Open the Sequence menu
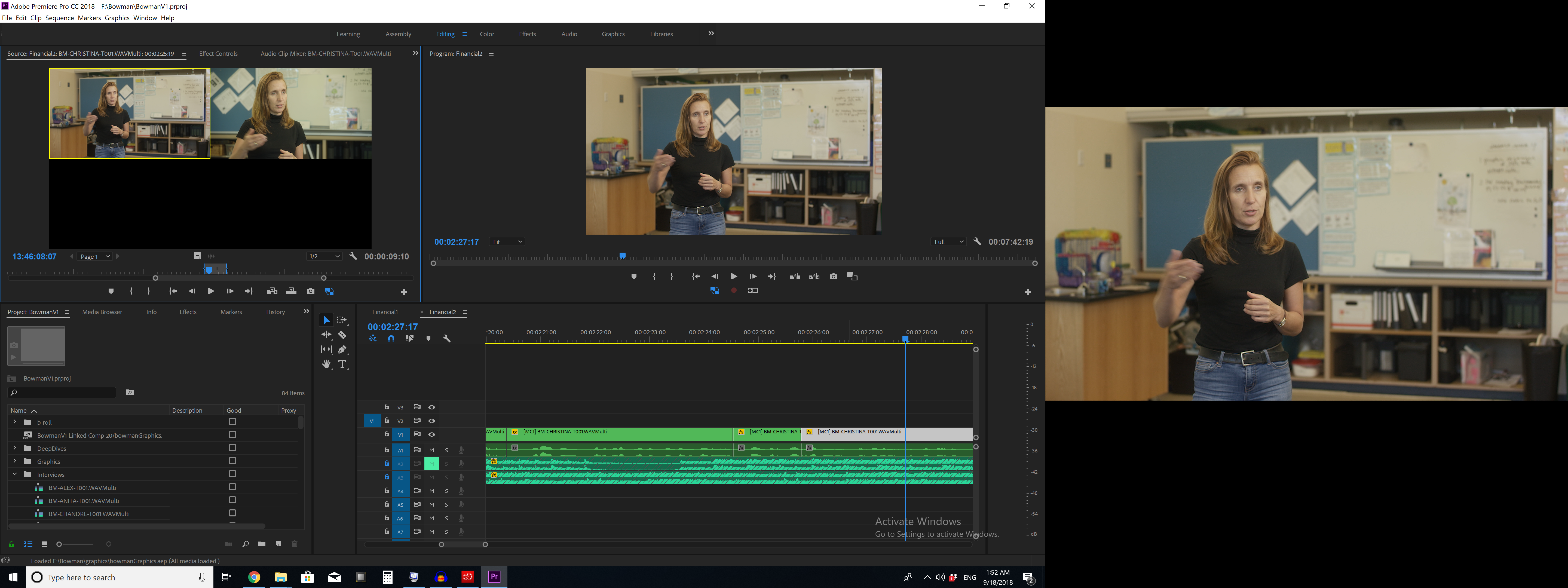 pos(60,18)
